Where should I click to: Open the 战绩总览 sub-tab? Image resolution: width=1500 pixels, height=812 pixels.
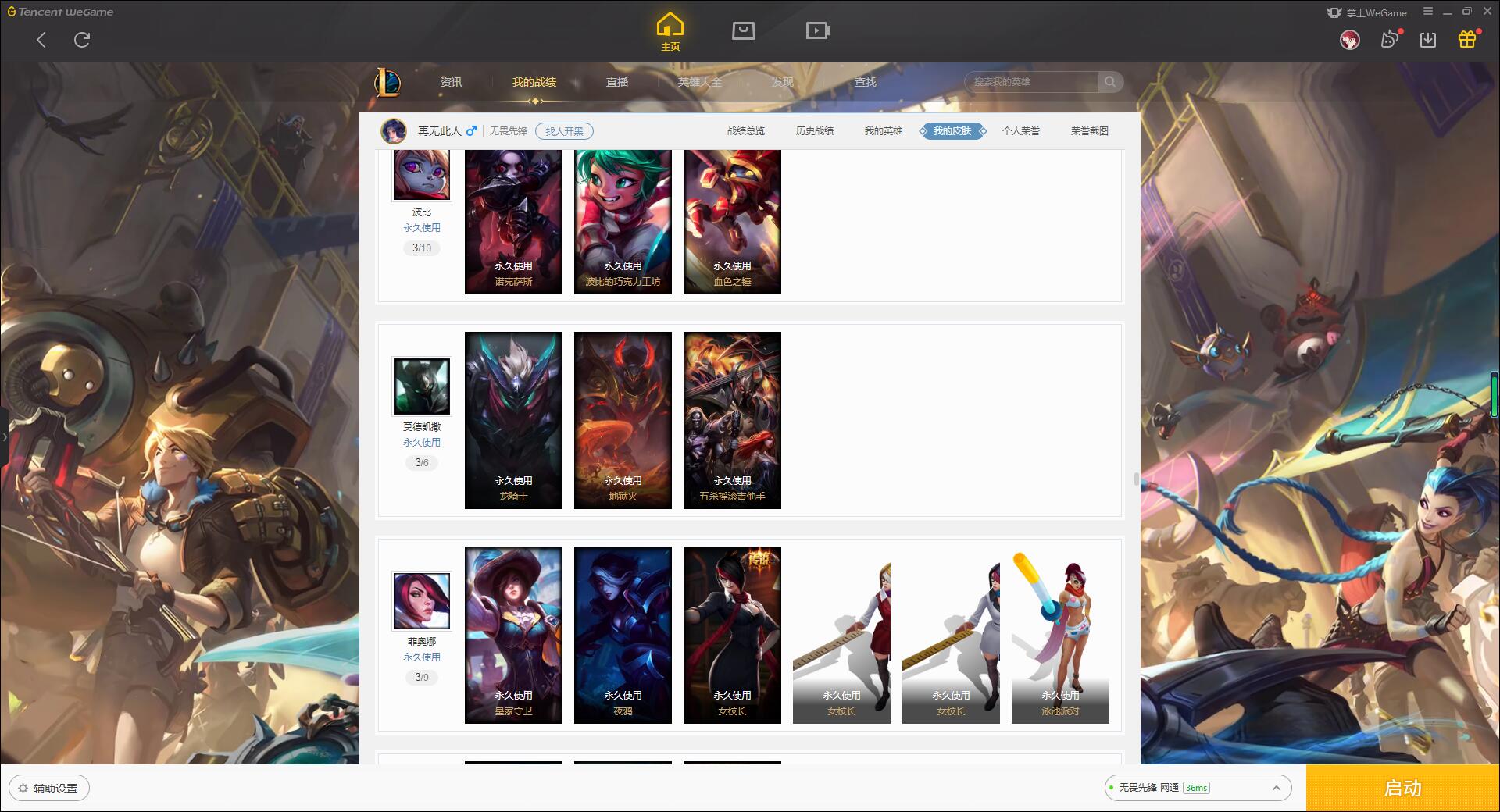pyautogui.click(x=746, y=131)
